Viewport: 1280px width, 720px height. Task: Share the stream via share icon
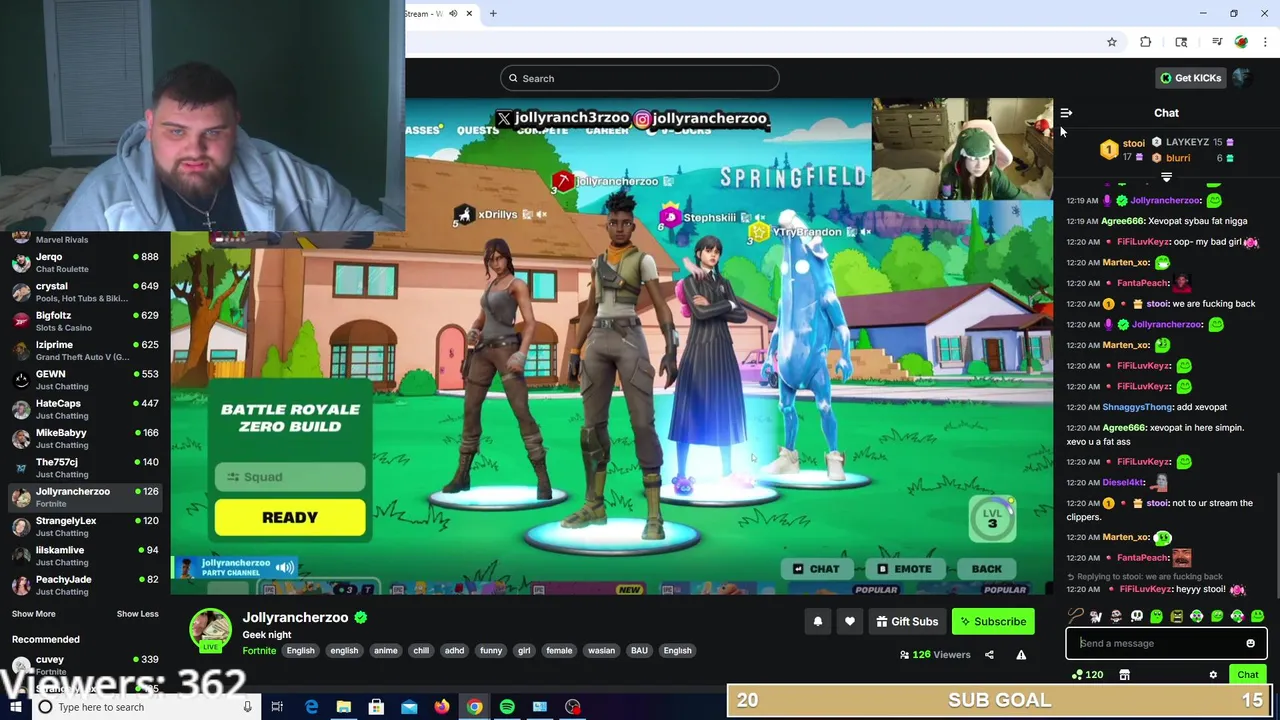[989, 655]
